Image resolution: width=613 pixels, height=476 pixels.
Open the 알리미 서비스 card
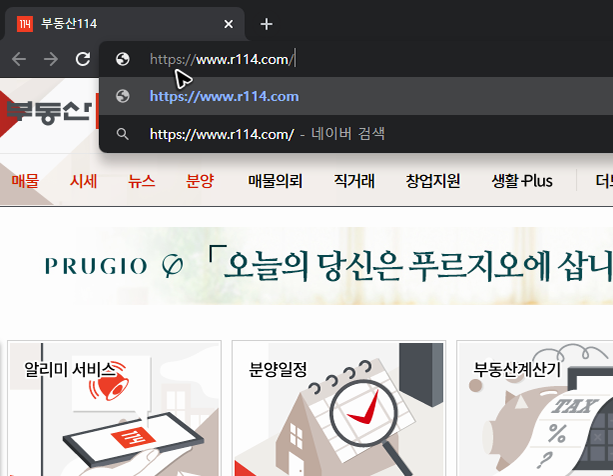[115, 408]
